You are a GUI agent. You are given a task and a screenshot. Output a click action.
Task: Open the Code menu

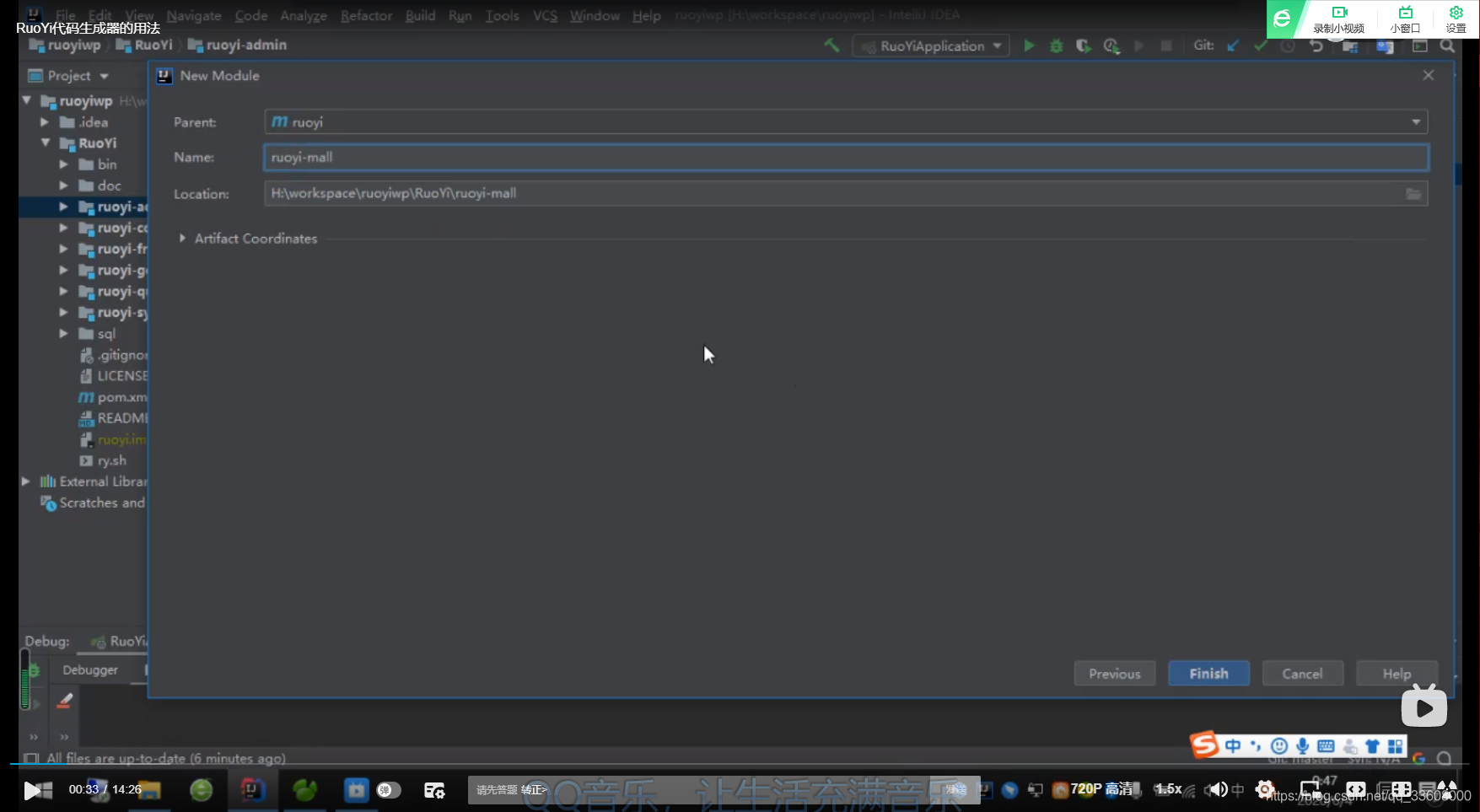pos(251,16)
